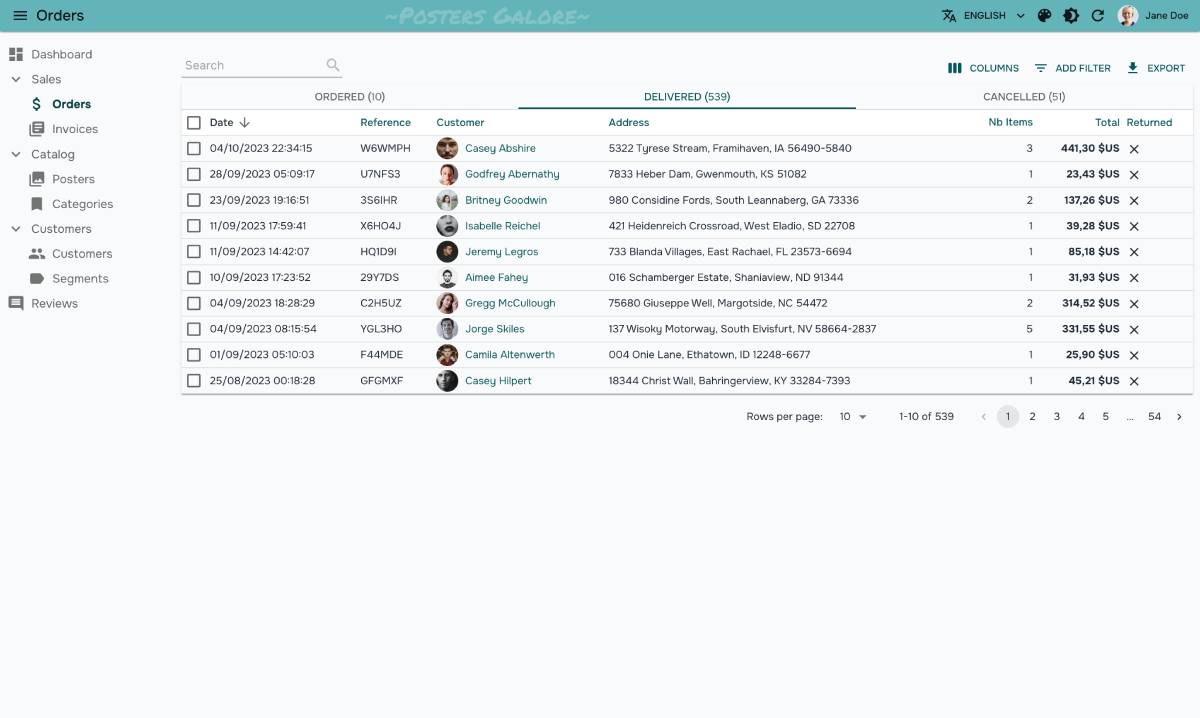This screenshot has width=1200, height=718.
Task: Check the box for order W6WMPH
Action: point(194,148)
